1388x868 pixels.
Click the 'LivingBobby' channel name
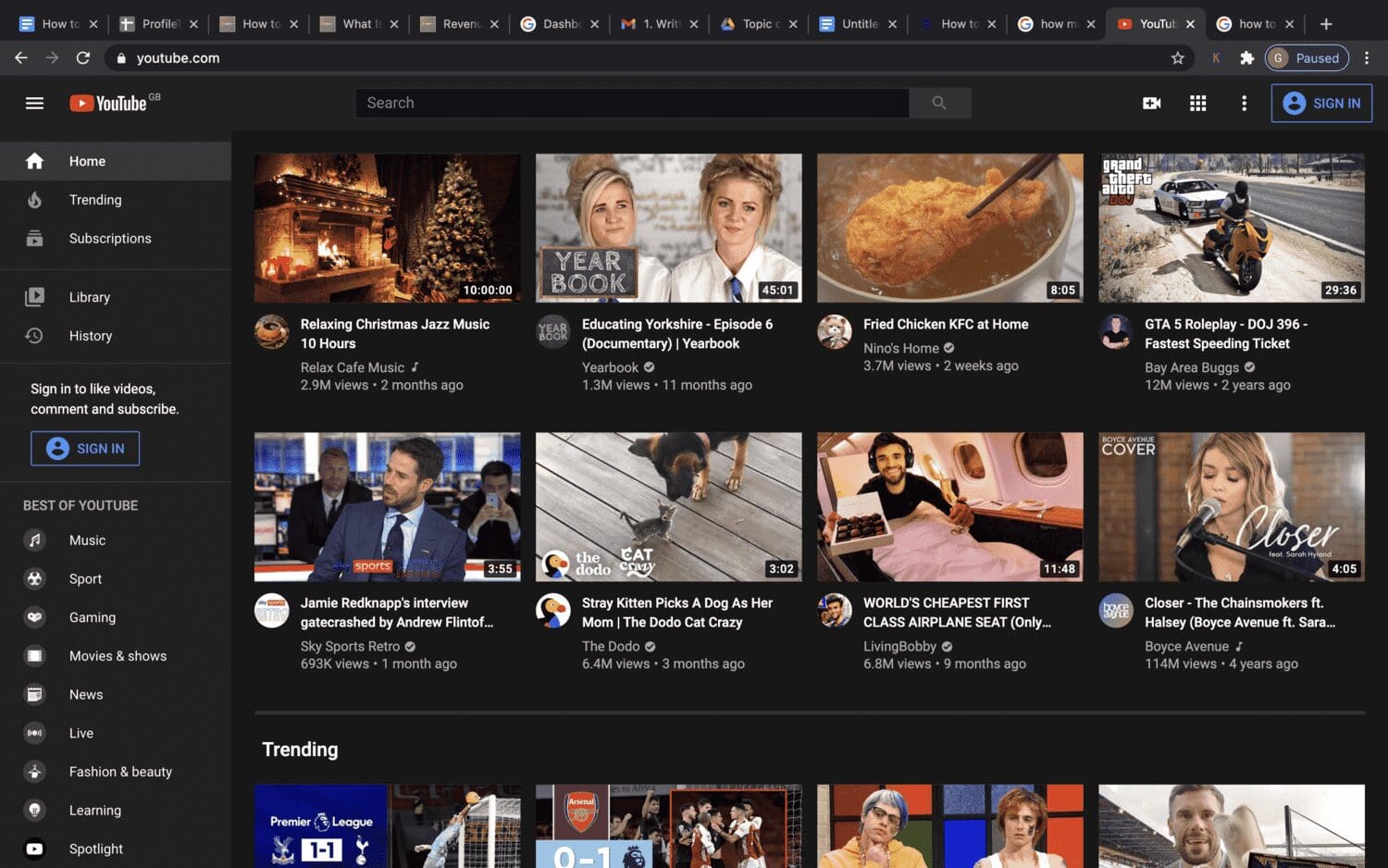899,646
